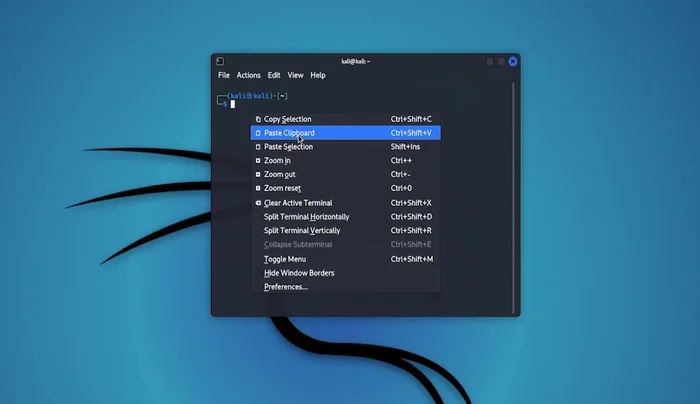Viewport: 700px width, 404px height.
Task: Click the icon beside Clear Active Terminal
Action: (x=258, y=203)
